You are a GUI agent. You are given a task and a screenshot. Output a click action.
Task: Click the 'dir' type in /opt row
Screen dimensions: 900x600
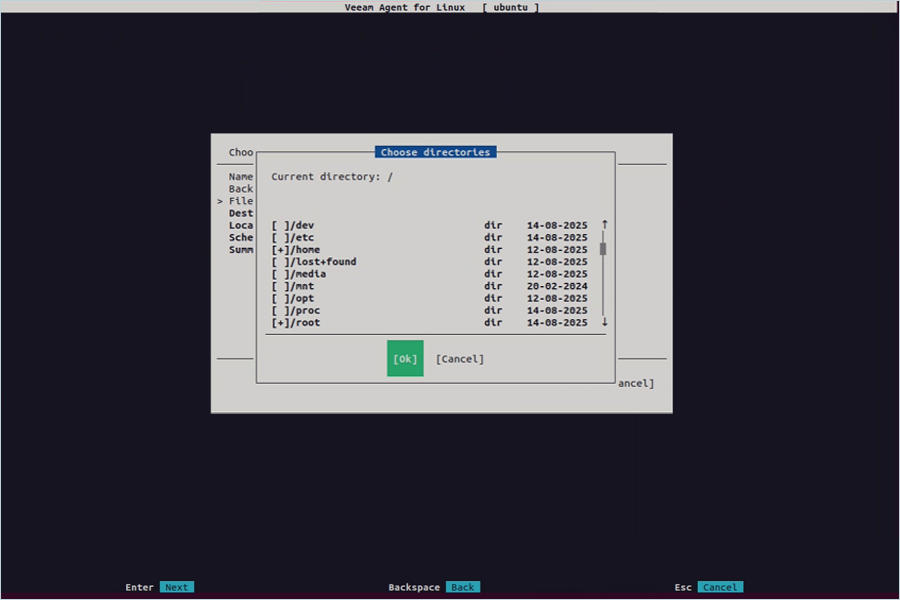(x=493, y=298)
